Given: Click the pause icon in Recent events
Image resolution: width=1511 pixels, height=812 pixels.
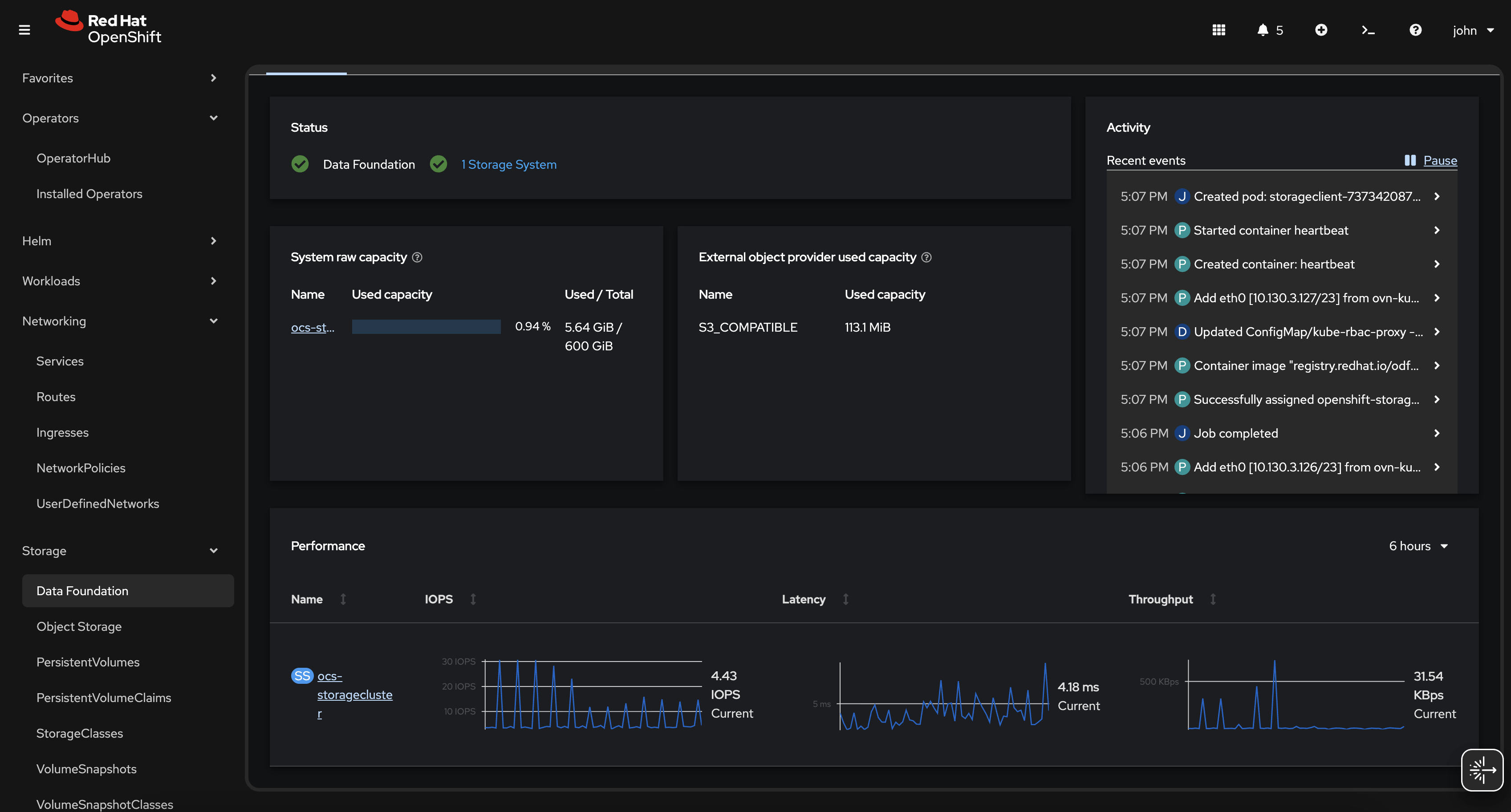Looking at the screenshot, I should (1410, 160).
